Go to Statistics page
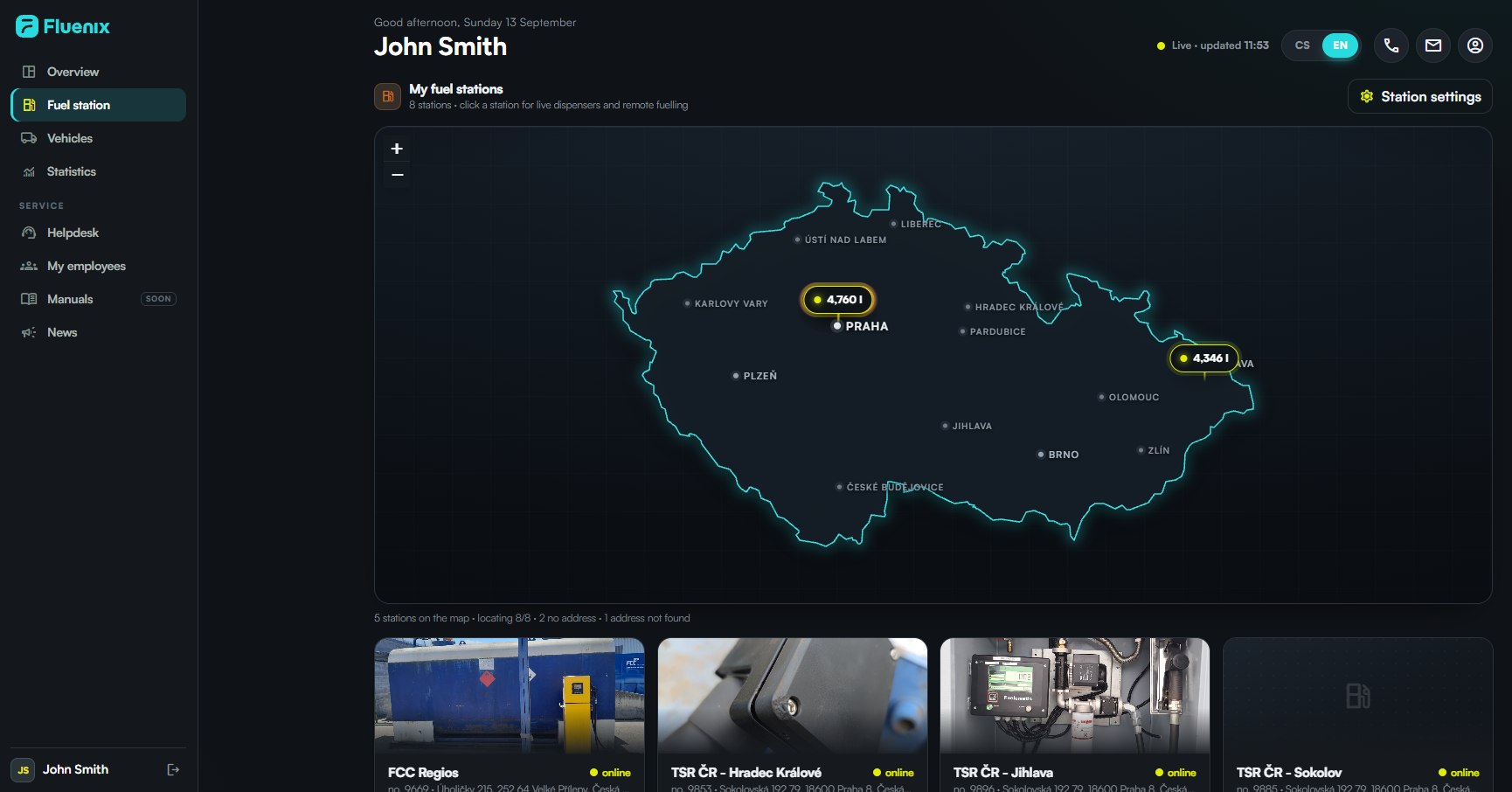This screenshot has width=1512, height=792. pos(98,171)
